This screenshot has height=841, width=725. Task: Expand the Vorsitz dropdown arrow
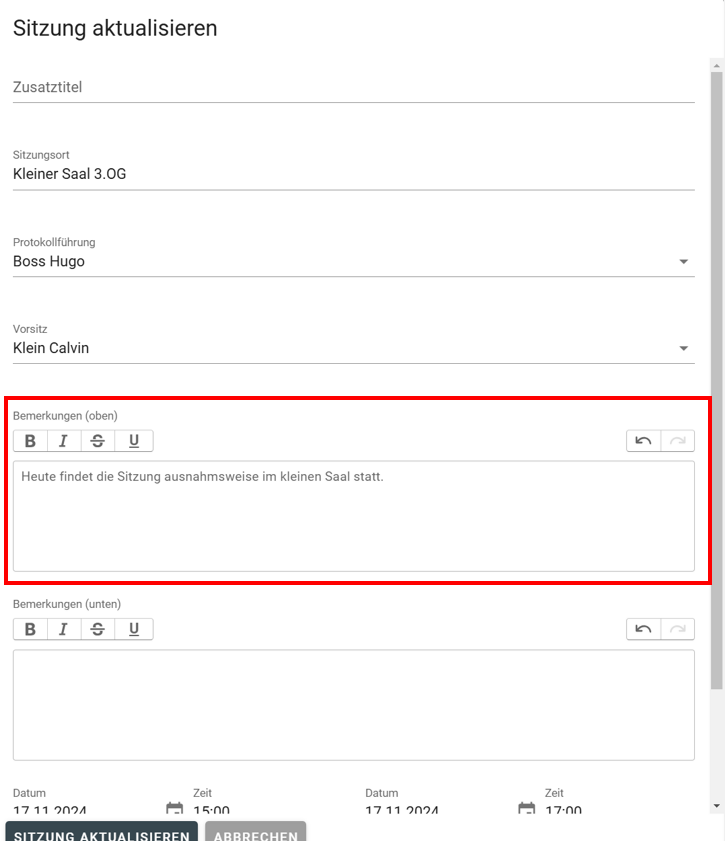pos(683,349)
